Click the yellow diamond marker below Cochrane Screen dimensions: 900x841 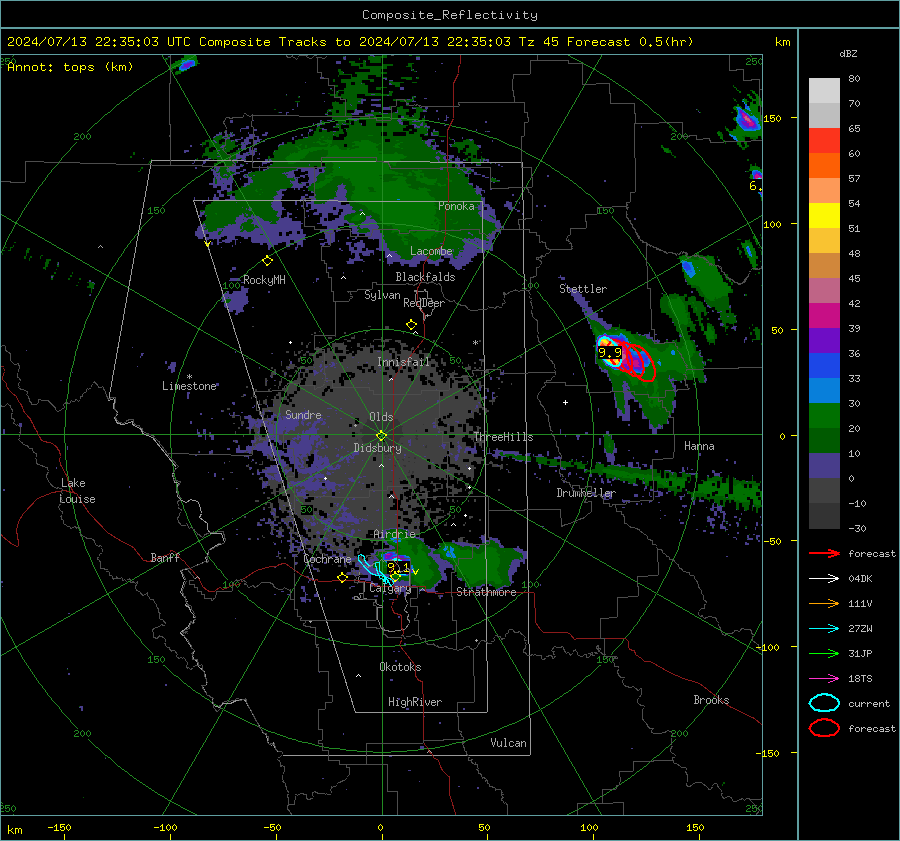[x=342, y=578]
